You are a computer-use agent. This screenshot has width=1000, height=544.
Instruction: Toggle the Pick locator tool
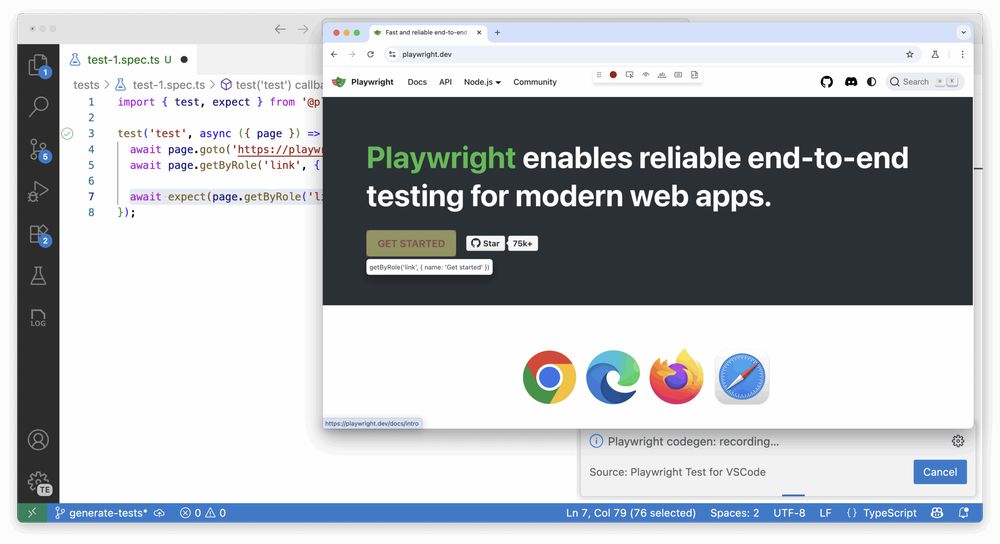pos(629,75)
